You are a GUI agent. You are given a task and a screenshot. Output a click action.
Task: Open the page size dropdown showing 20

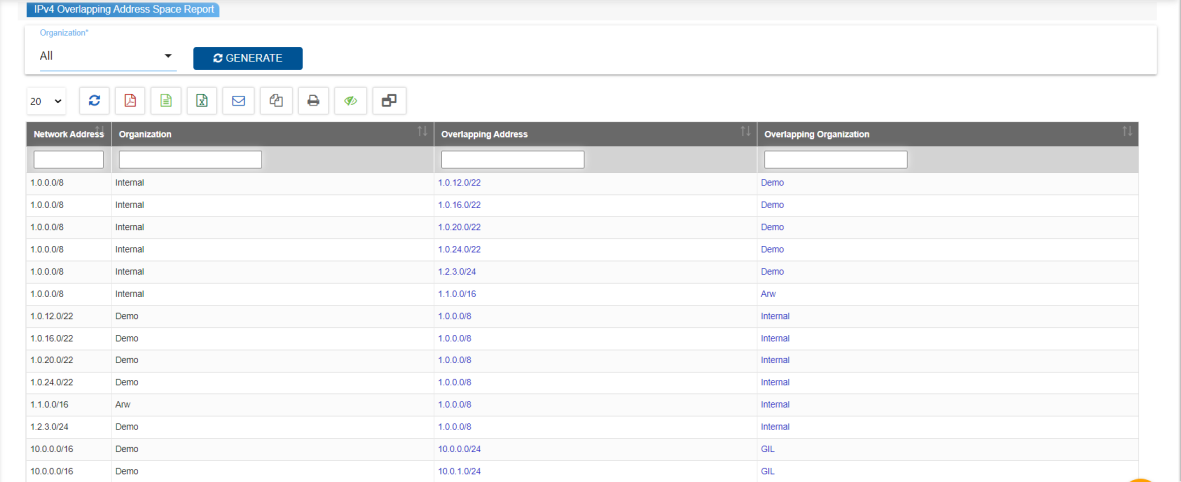pos(47,101)
